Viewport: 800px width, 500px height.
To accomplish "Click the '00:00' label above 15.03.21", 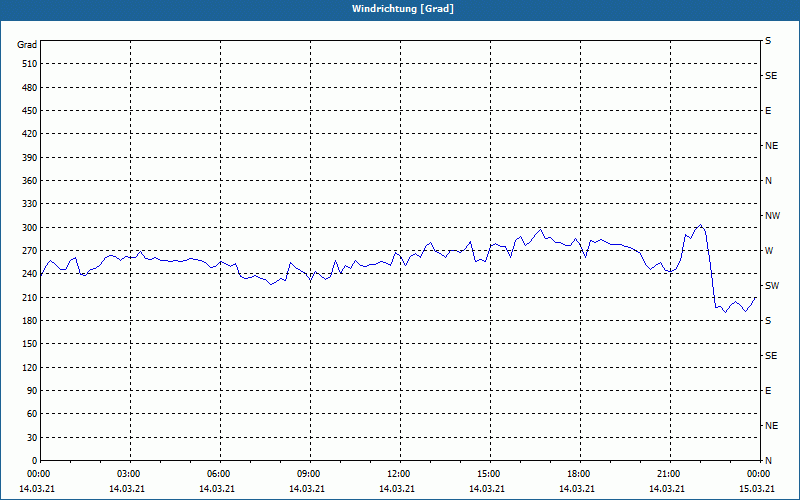I will (759, 474).
